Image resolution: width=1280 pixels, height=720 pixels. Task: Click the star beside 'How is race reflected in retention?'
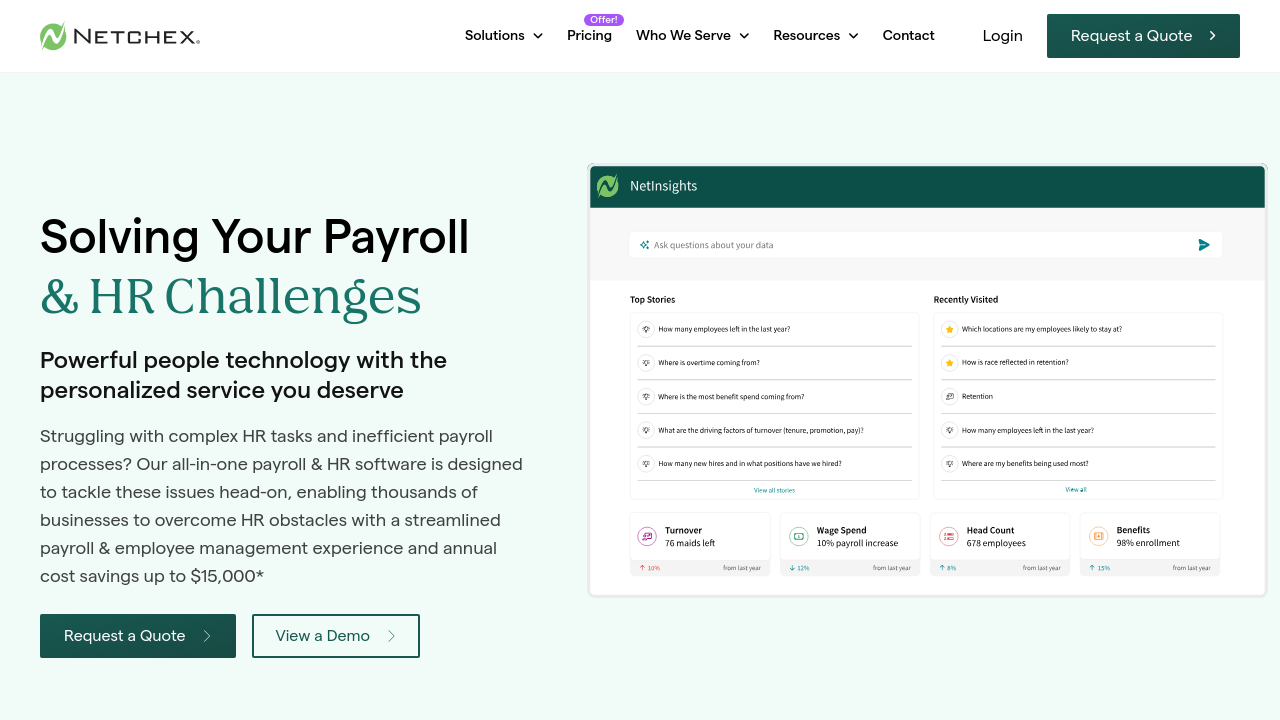(x=949, y=363)
